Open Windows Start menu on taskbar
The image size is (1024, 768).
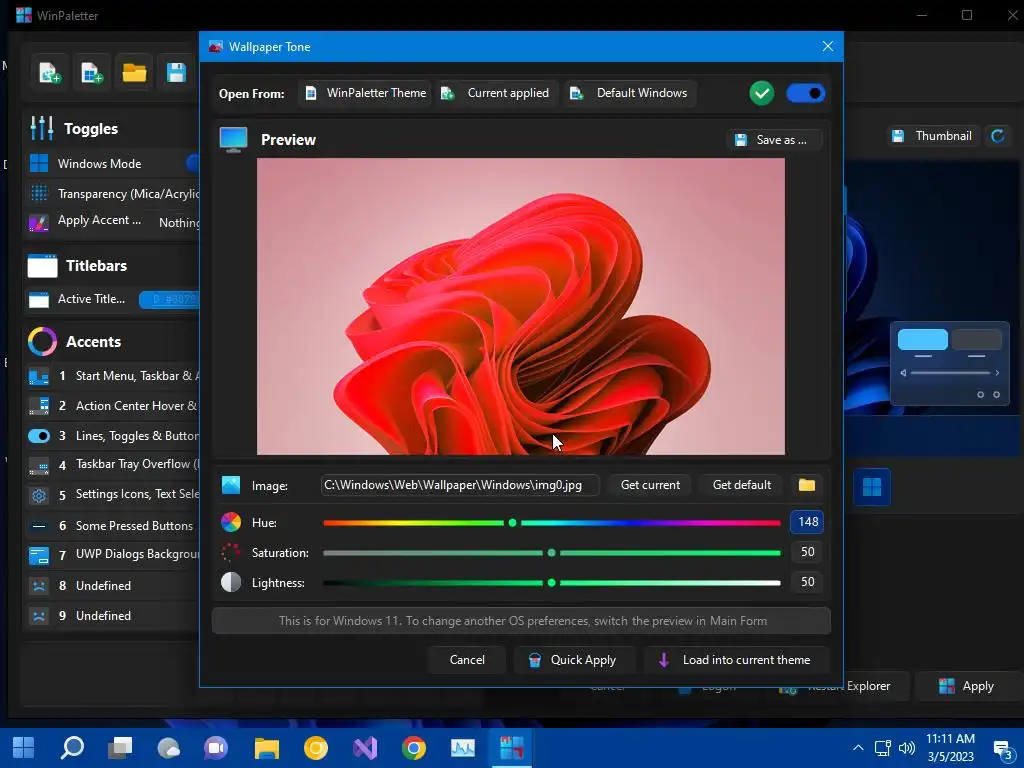(24, 748)
